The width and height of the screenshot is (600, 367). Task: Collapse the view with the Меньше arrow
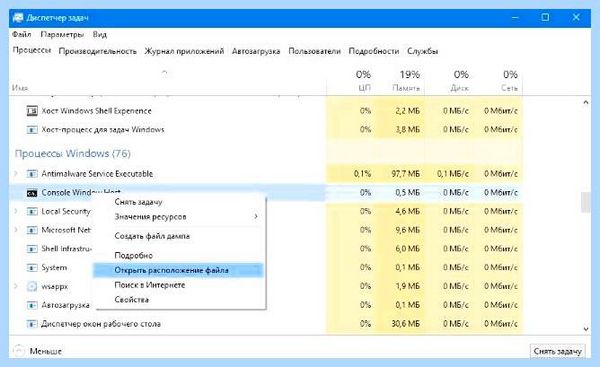[18, 351]
